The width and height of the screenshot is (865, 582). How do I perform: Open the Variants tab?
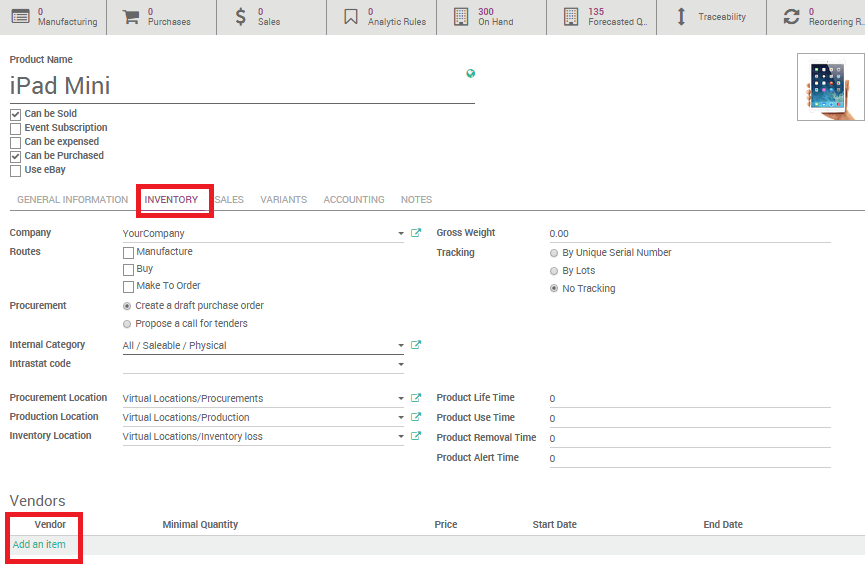[x=283, y=199]
